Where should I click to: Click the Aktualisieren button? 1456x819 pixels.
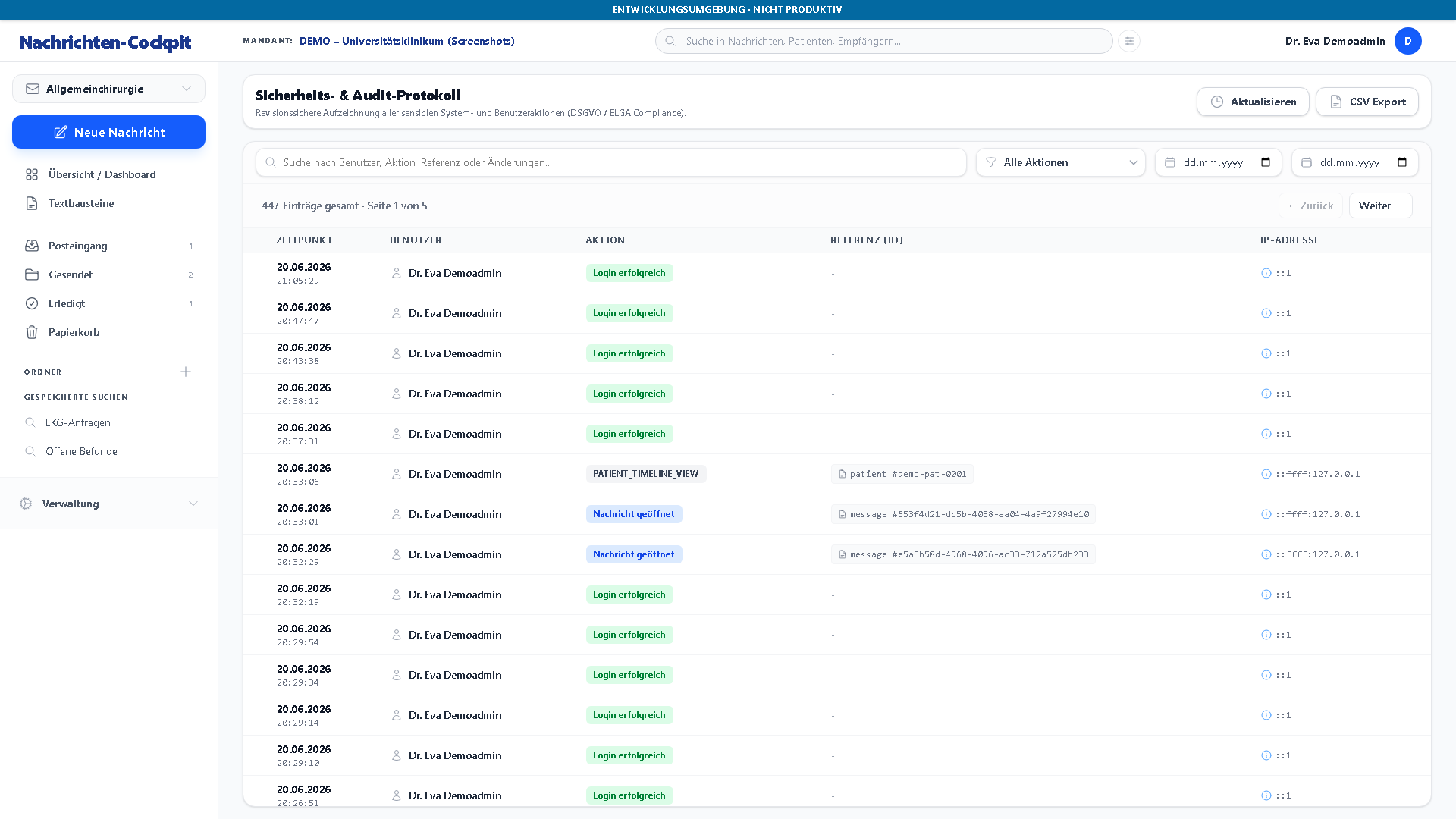coord(1253,102)
